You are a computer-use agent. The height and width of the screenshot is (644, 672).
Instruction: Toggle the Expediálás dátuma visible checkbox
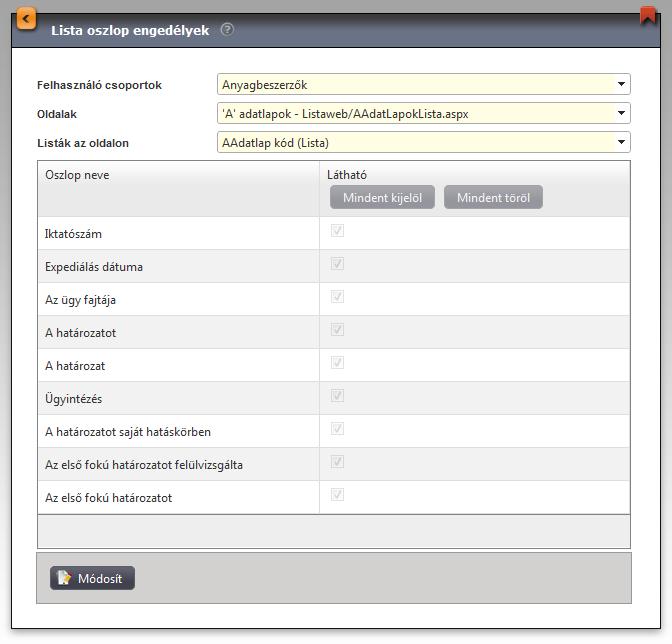pos(337,264)
